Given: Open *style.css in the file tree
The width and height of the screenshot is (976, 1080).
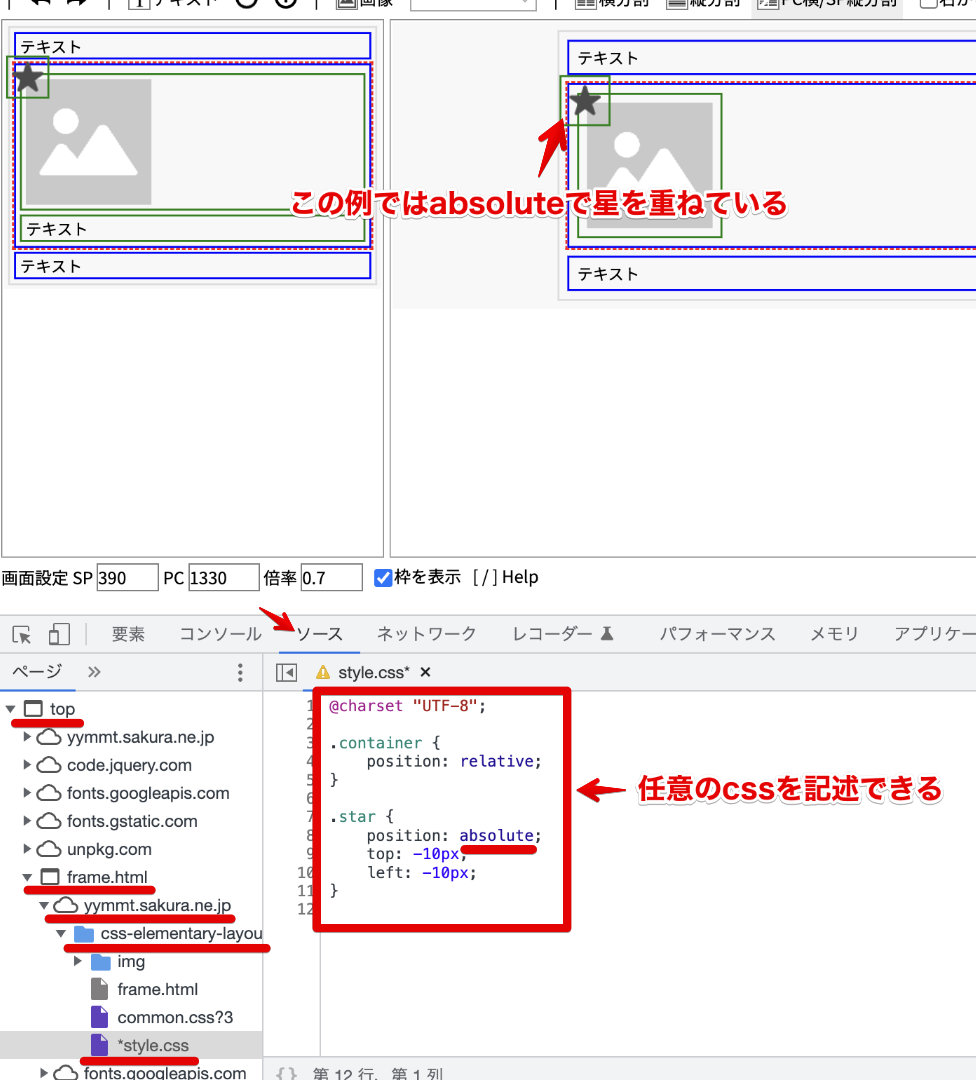Looking at the screenshot, I should (153, 1046).
